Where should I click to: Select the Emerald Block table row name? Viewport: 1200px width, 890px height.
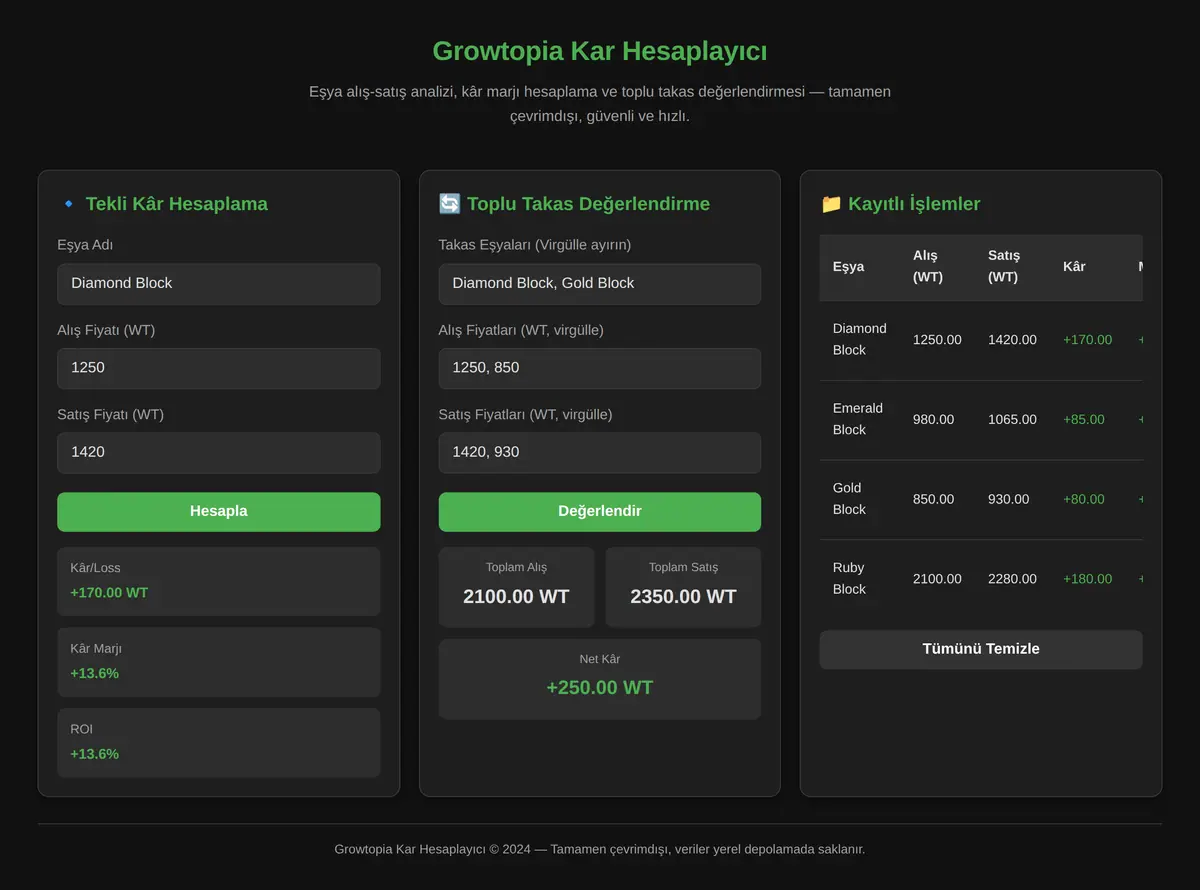(857, 419)
